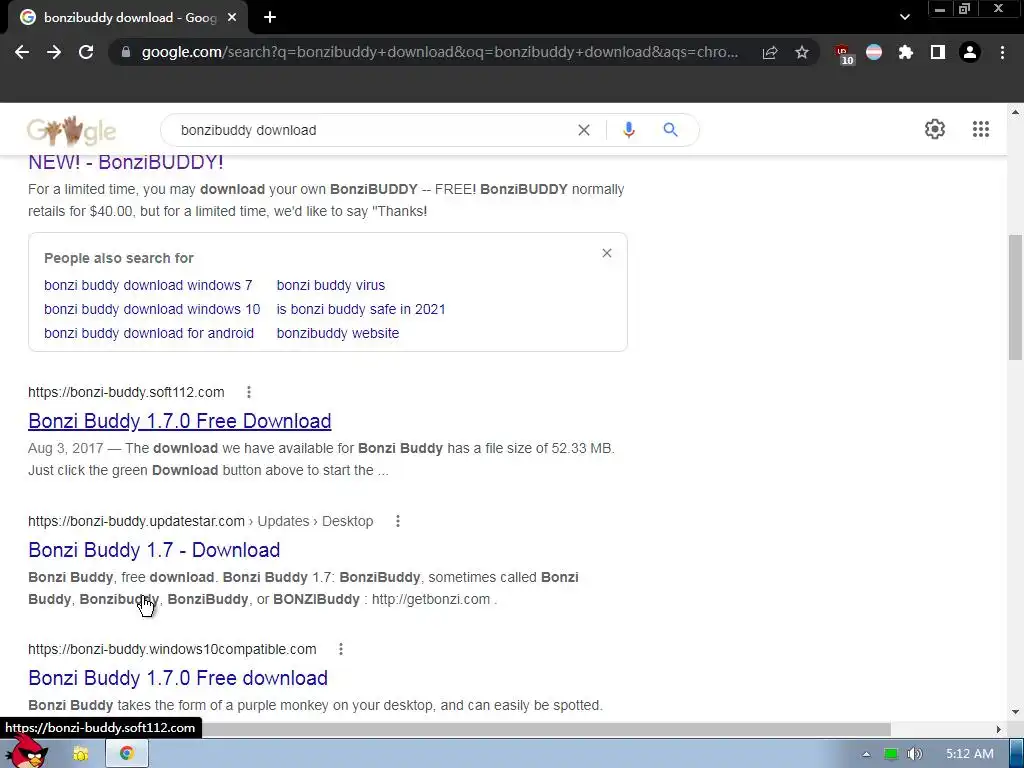1024x768 pixels.
Task: Open the 5:12 AM clock
Action: pyautogui.click(x=970, y=754)
